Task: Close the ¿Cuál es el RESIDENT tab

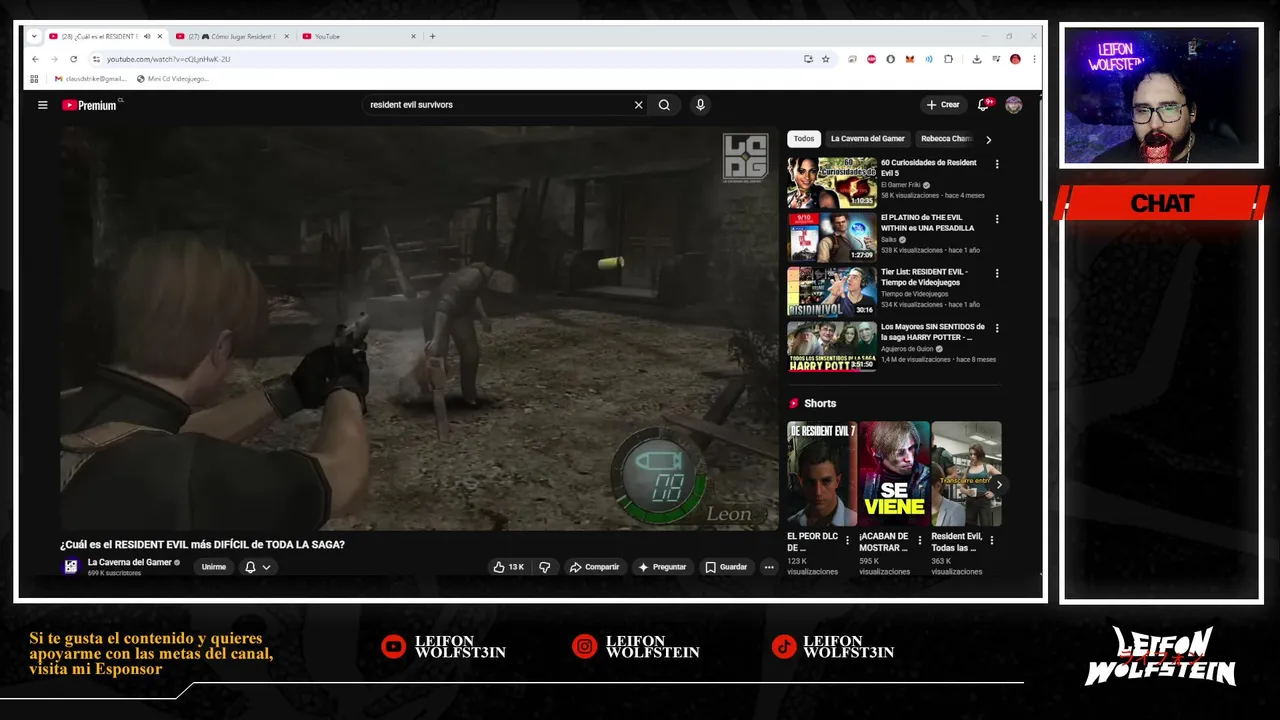Action: pos(160,36)
